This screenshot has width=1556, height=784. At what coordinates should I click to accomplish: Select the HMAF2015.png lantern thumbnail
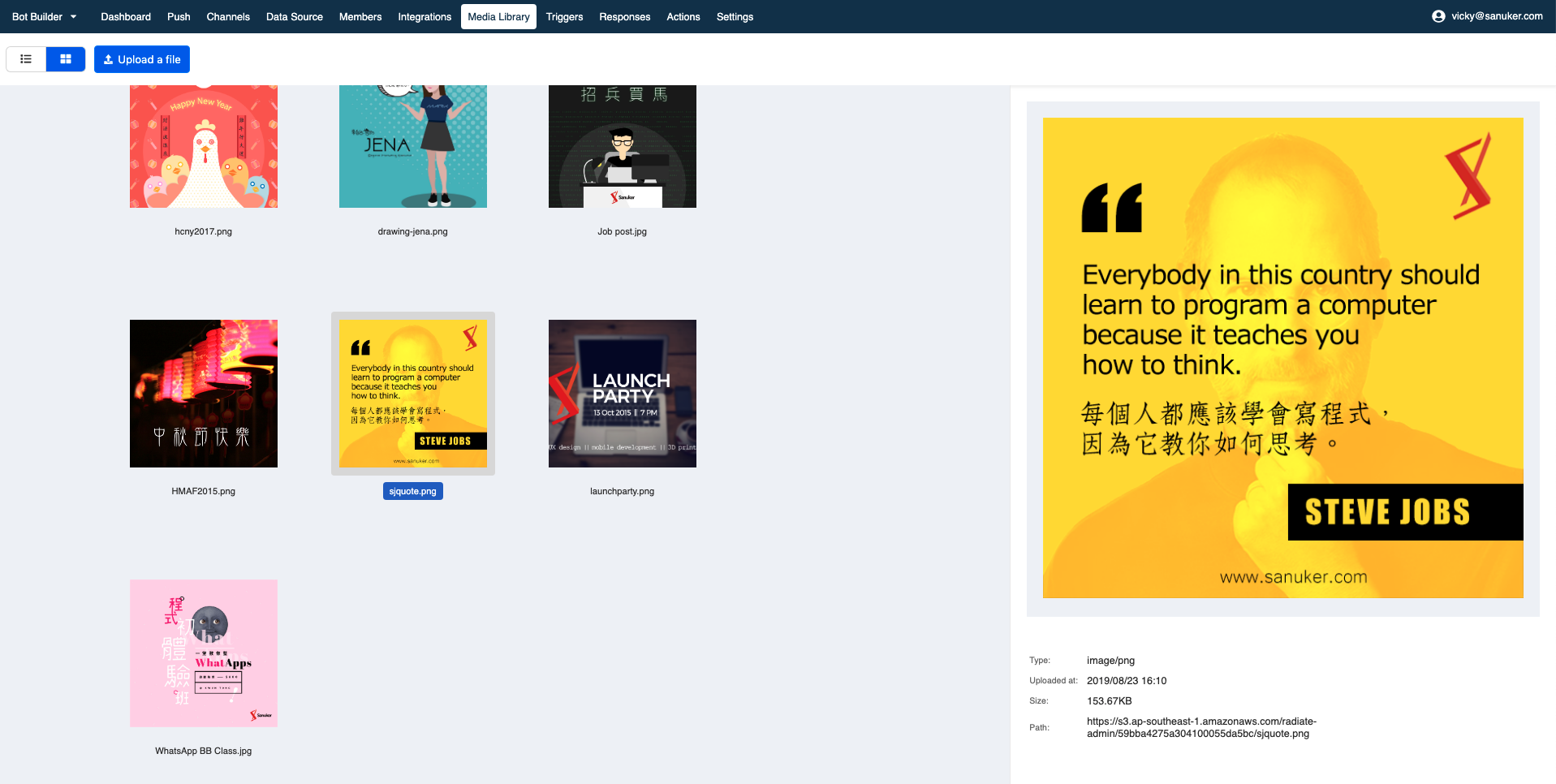[x=204, y=394]
